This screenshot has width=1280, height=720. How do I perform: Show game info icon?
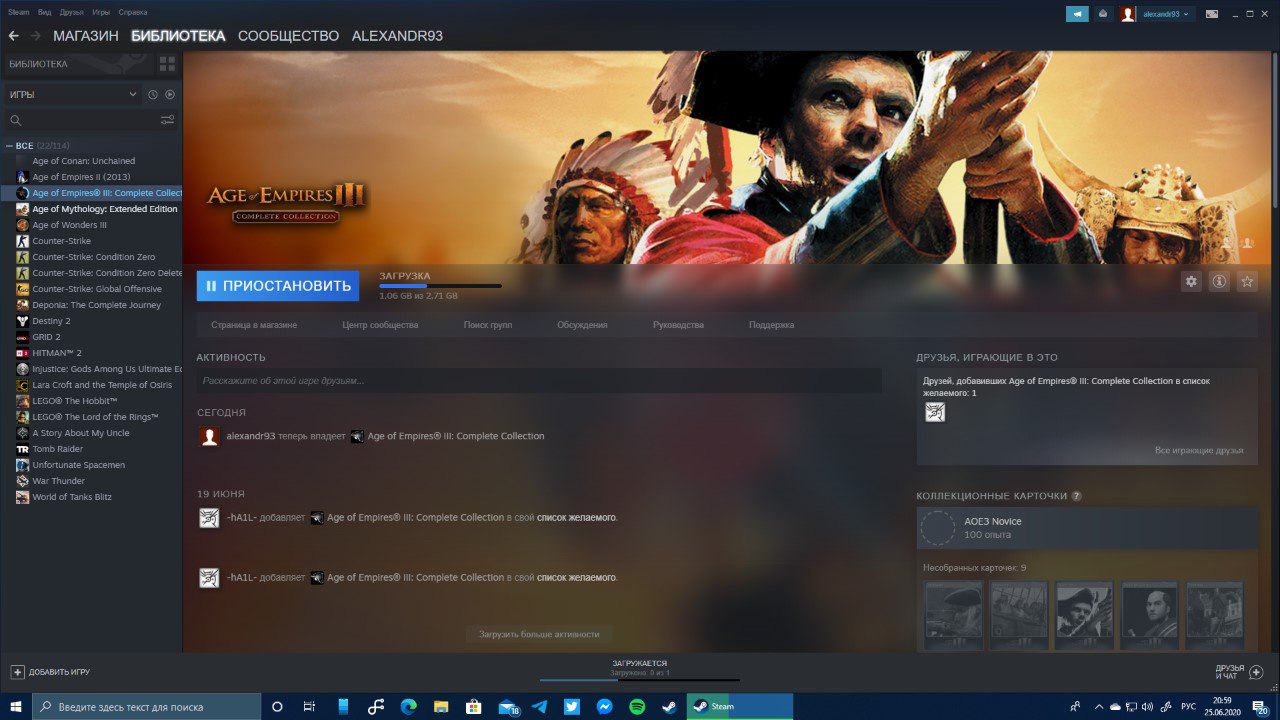(1219, 282)
